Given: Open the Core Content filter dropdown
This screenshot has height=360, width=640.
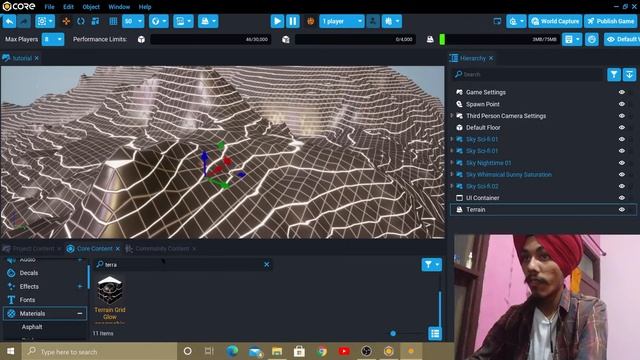Looking at the screenshot, I should [x=431, y=264].
